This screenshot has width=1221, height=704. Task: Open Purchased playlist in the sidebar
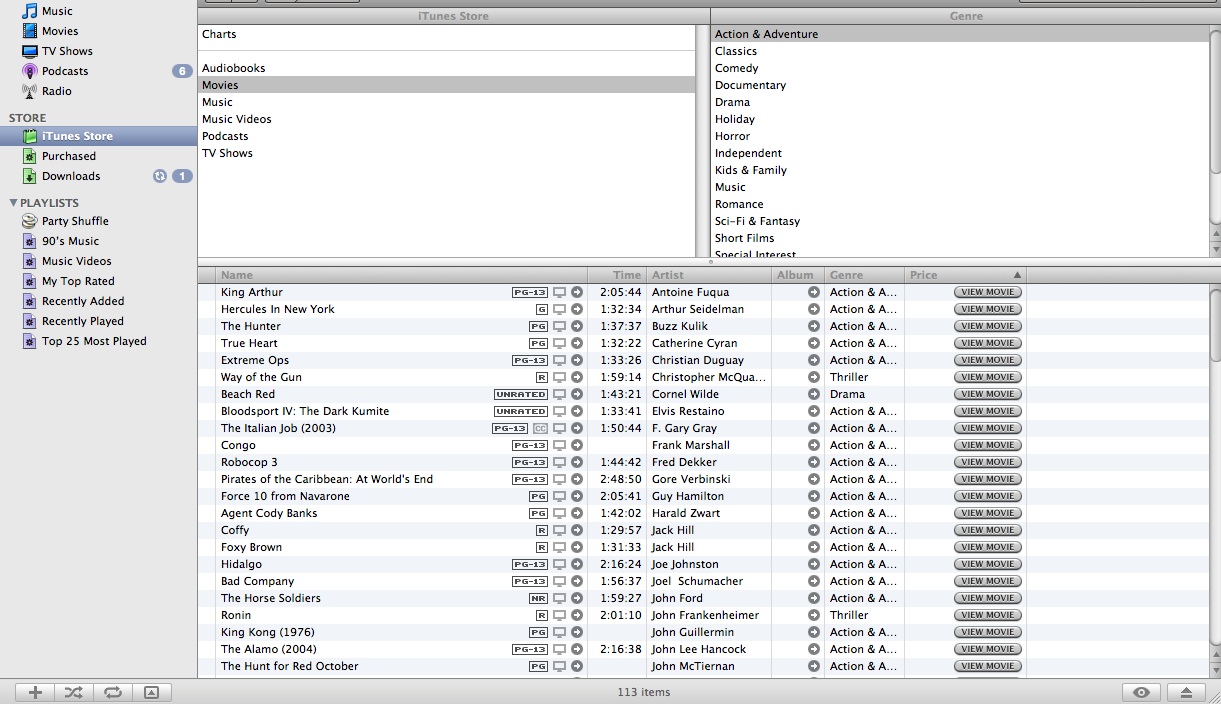coord(69,156)
